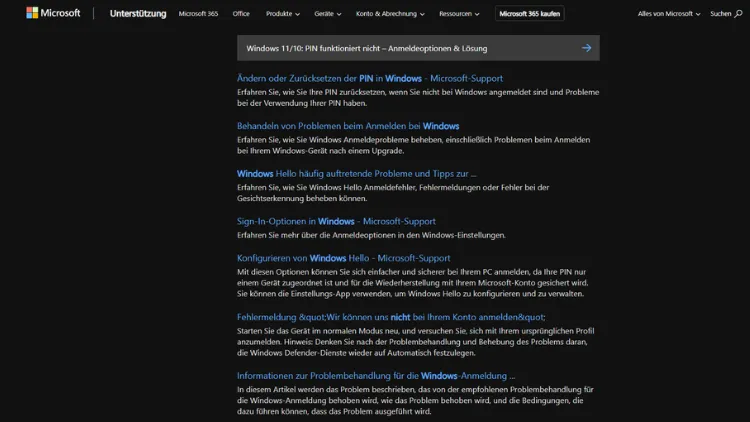Expand the Geräte dropdown
Viewport: 750px width, 422px height.
click(328, 14)
